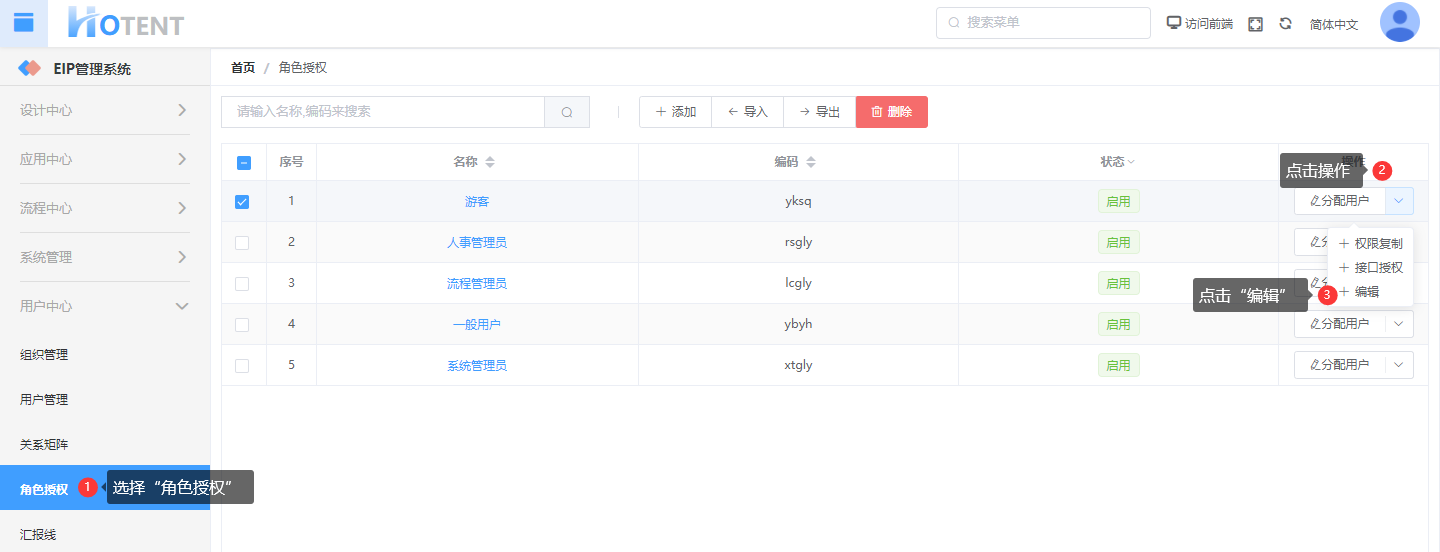1440x552 pixels.
Task: Toggle the select-all header checkbox
Action: point(243,162)
